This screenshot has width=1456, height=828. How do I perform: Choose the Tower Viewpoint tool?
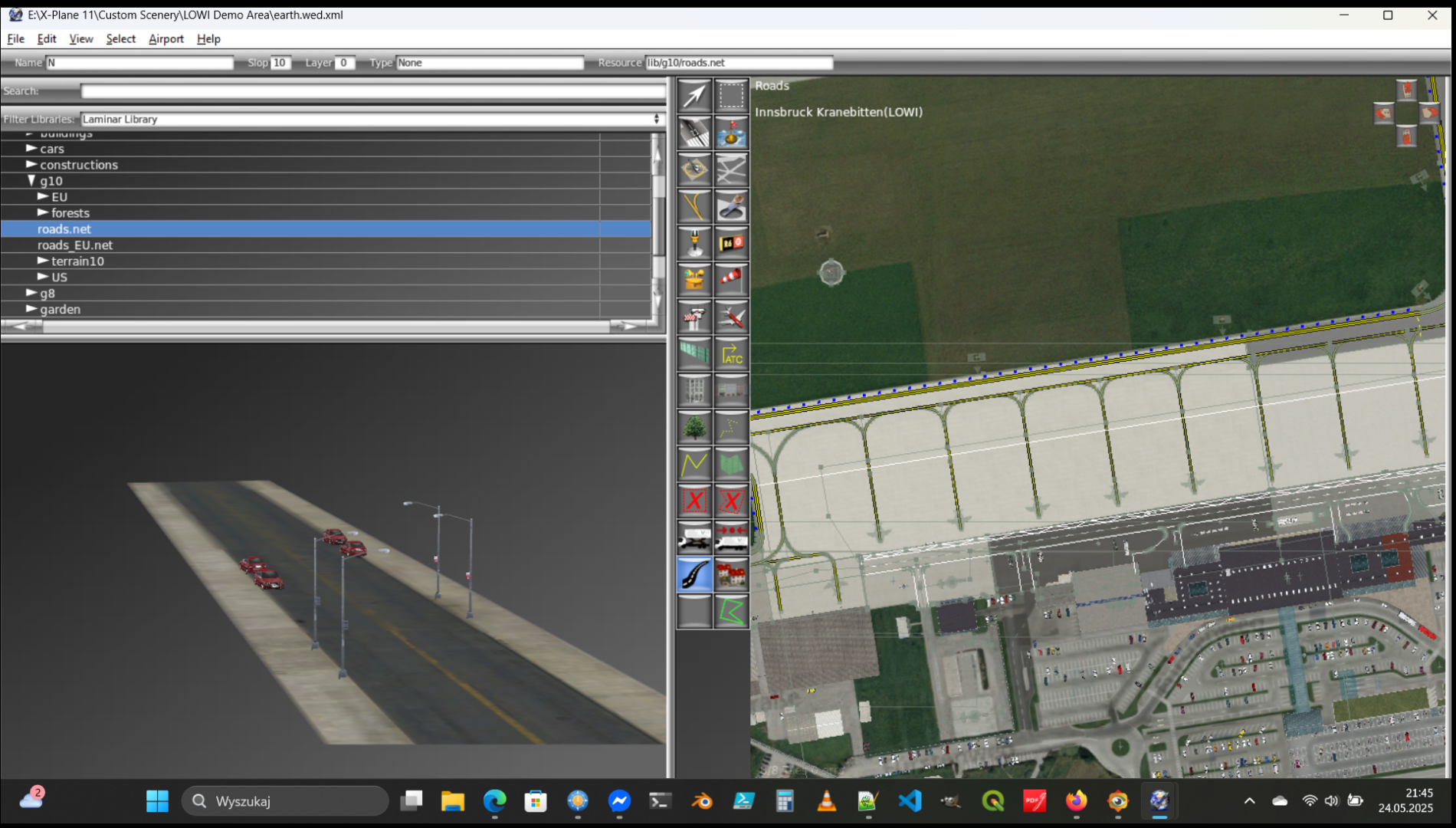click(x=694, y=317)
